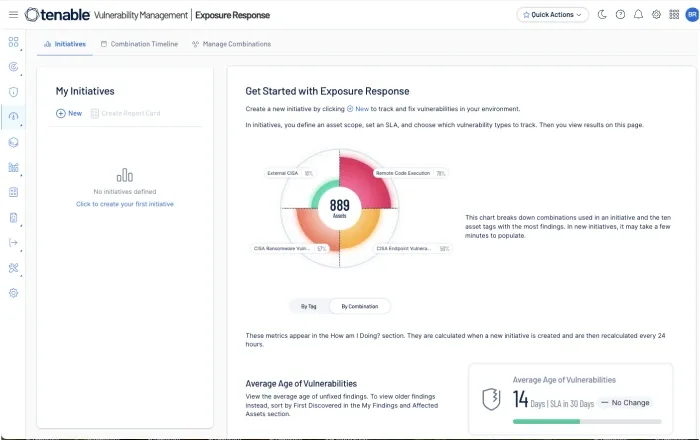Switch chart to By Combination view
The height and width of the screenshot is (440, 700).
coord(360,307)
